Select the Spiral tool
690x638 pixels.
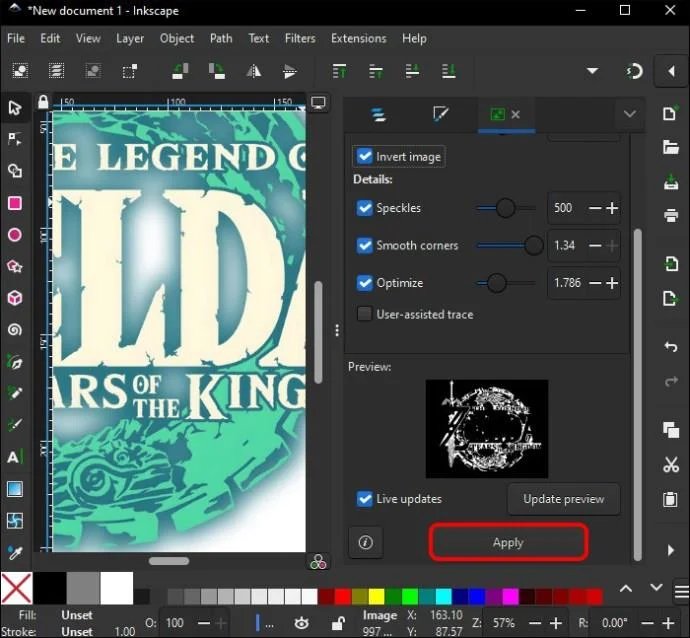pos(15,330)
